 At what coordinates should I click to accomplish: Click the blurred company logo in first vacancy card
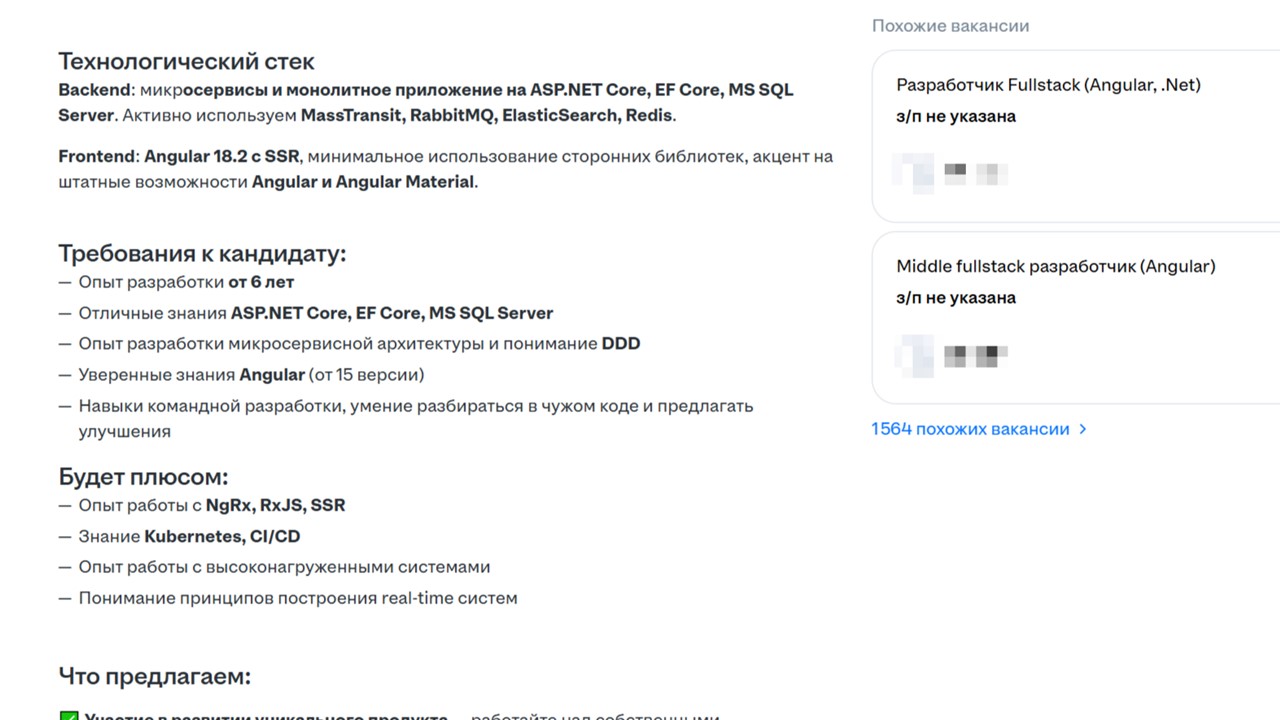click(914, 172)
